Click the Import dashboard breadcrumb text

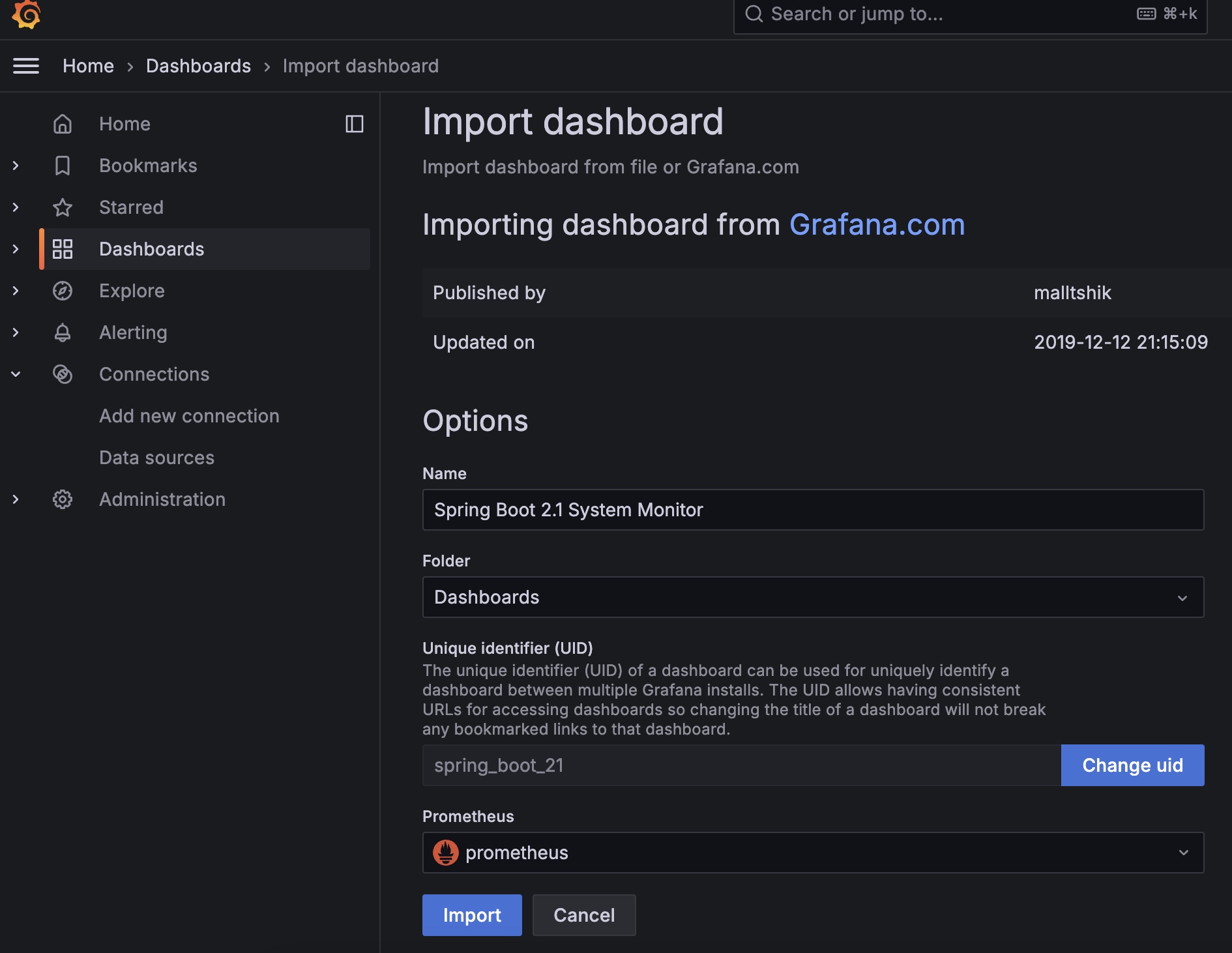coord(360,66)
